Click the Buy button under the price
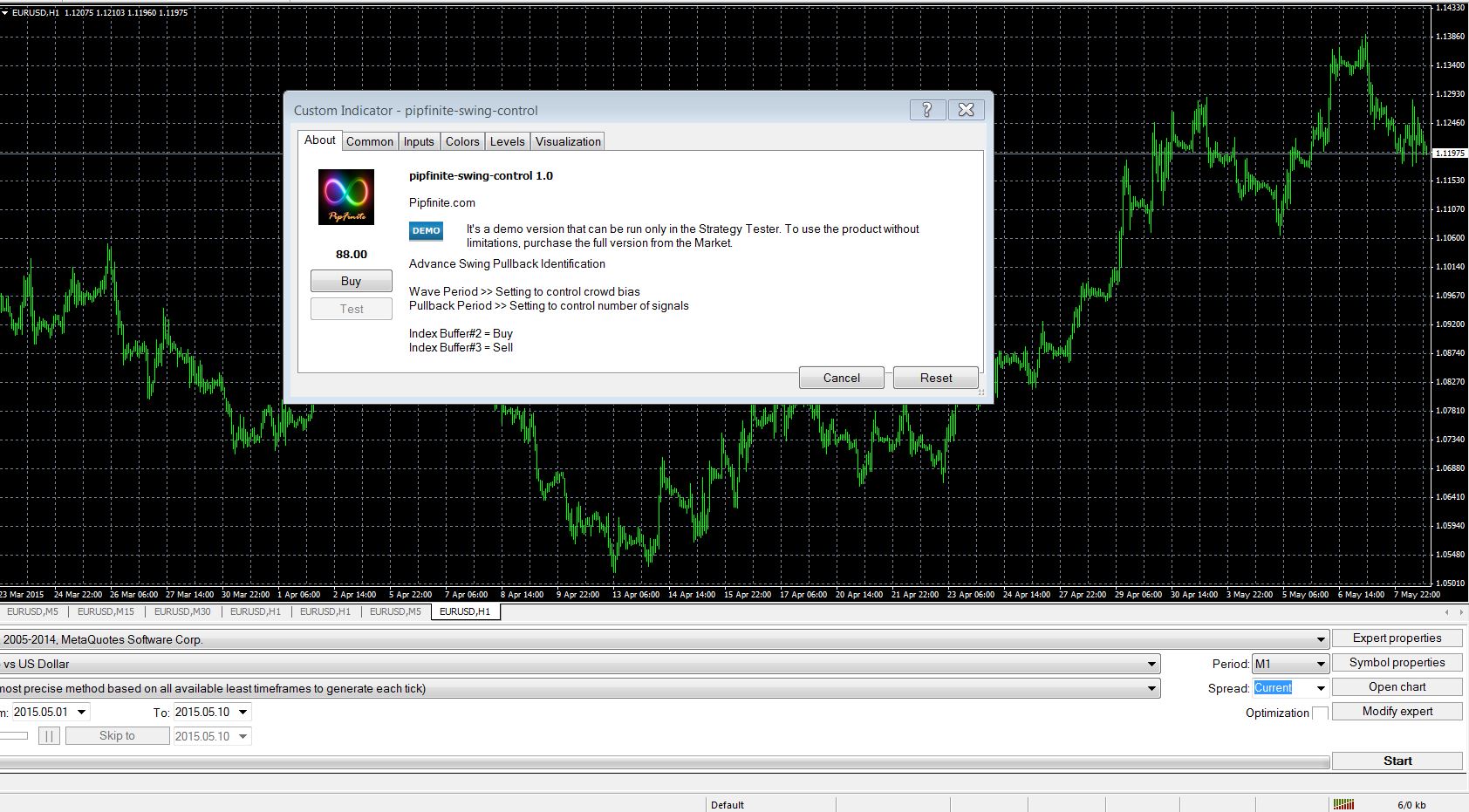This screenshot has width=1469, height=812. (352, 281)
